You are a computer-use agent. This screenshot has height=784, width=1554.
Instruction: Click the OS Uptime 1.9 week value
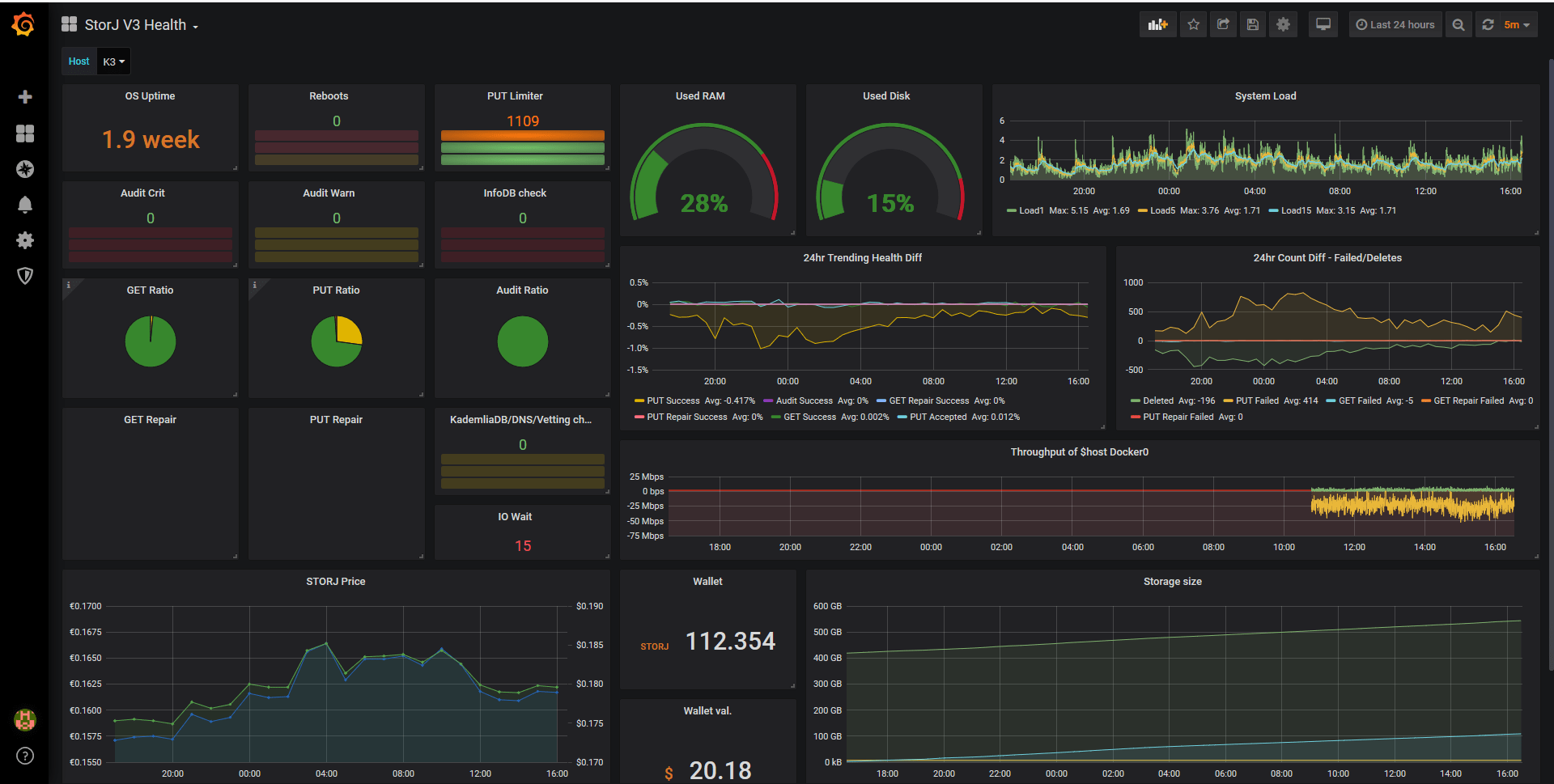(x=151, y=139)
